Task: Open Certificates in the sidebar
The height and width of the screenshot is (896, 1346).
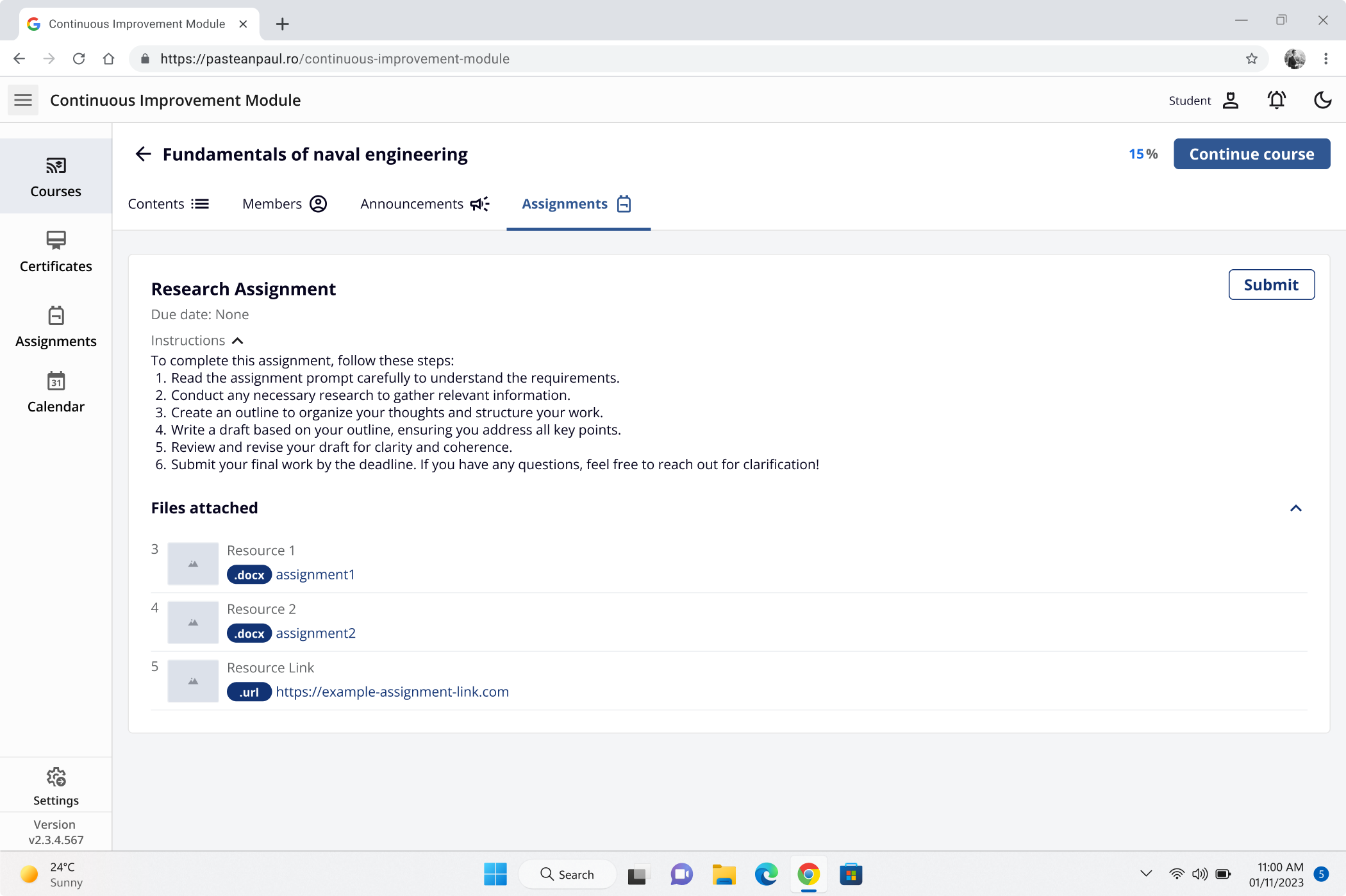Action: click(56, 251)
